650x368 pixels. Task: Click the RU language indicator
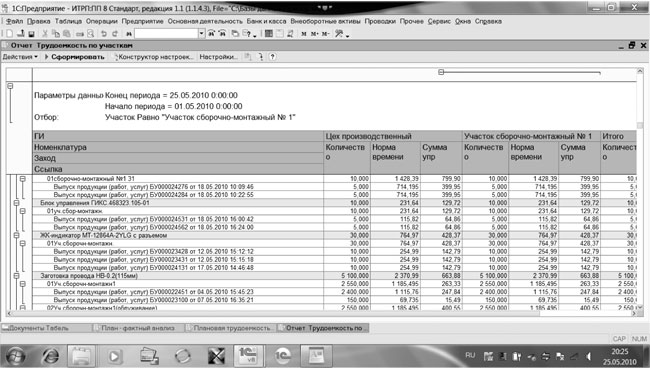point(470,355)
